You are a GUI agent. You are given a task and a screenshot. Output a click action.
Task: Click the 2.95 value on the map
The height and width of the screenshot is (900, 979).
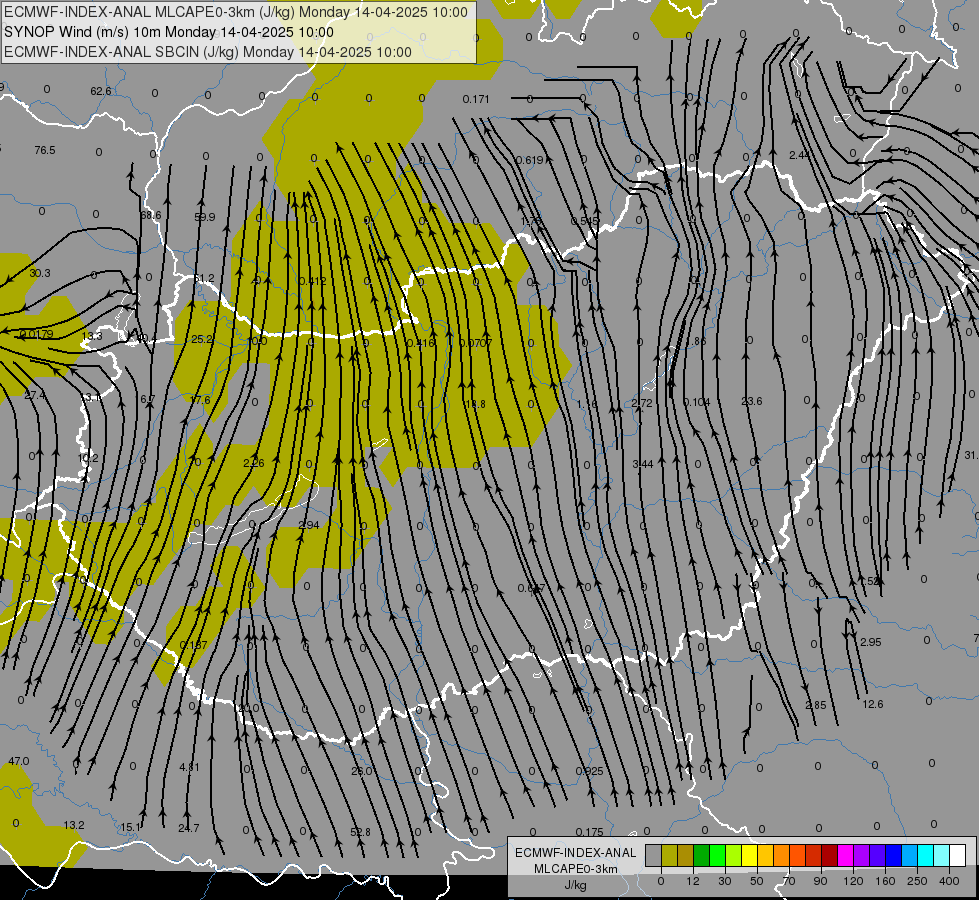870,642
